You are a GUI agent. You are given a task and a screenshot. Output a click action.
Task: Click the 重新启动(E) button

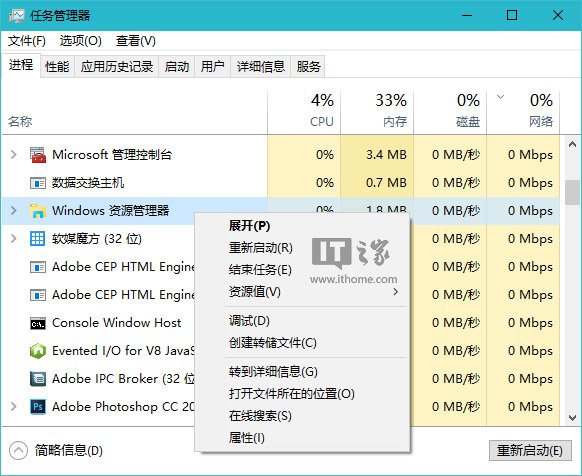[x=530, y=451]
